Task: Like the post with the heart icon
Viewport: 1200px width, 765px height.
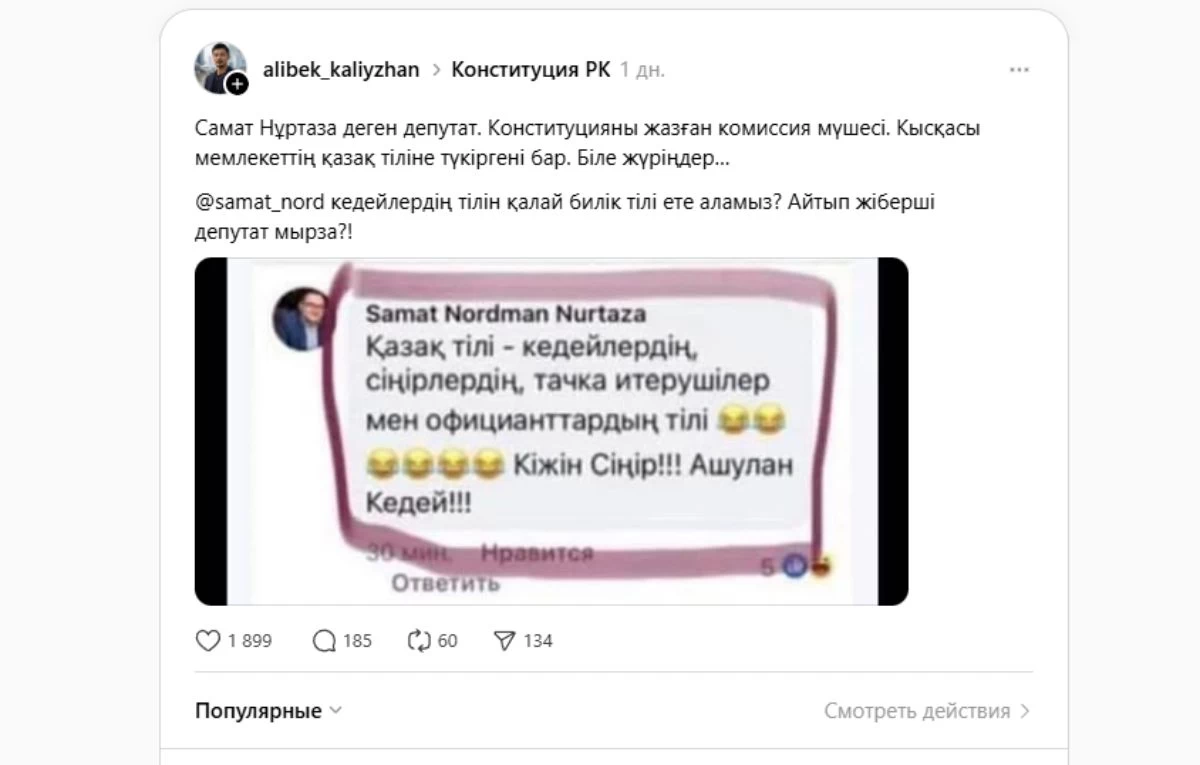Action: point(208,641)
